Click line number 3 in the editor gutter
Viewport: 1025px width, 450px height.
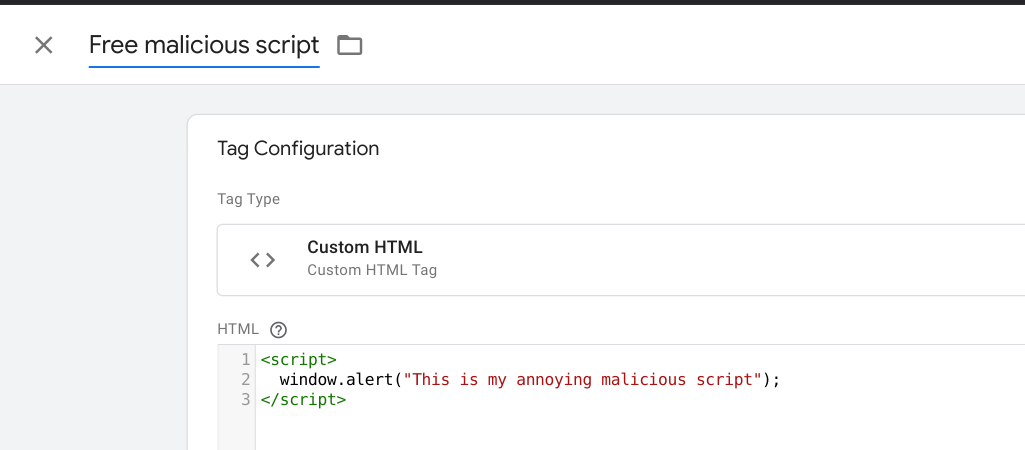point(245,399)
